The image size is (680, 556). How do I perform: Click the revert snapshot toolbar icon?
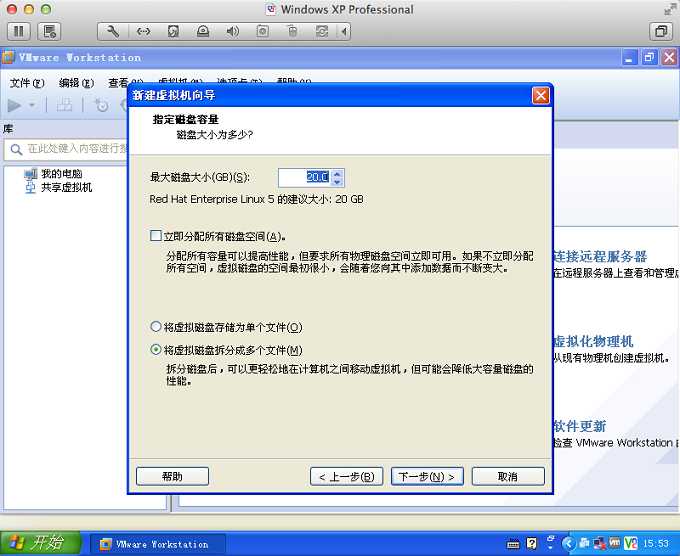click(x=101, y=105)
